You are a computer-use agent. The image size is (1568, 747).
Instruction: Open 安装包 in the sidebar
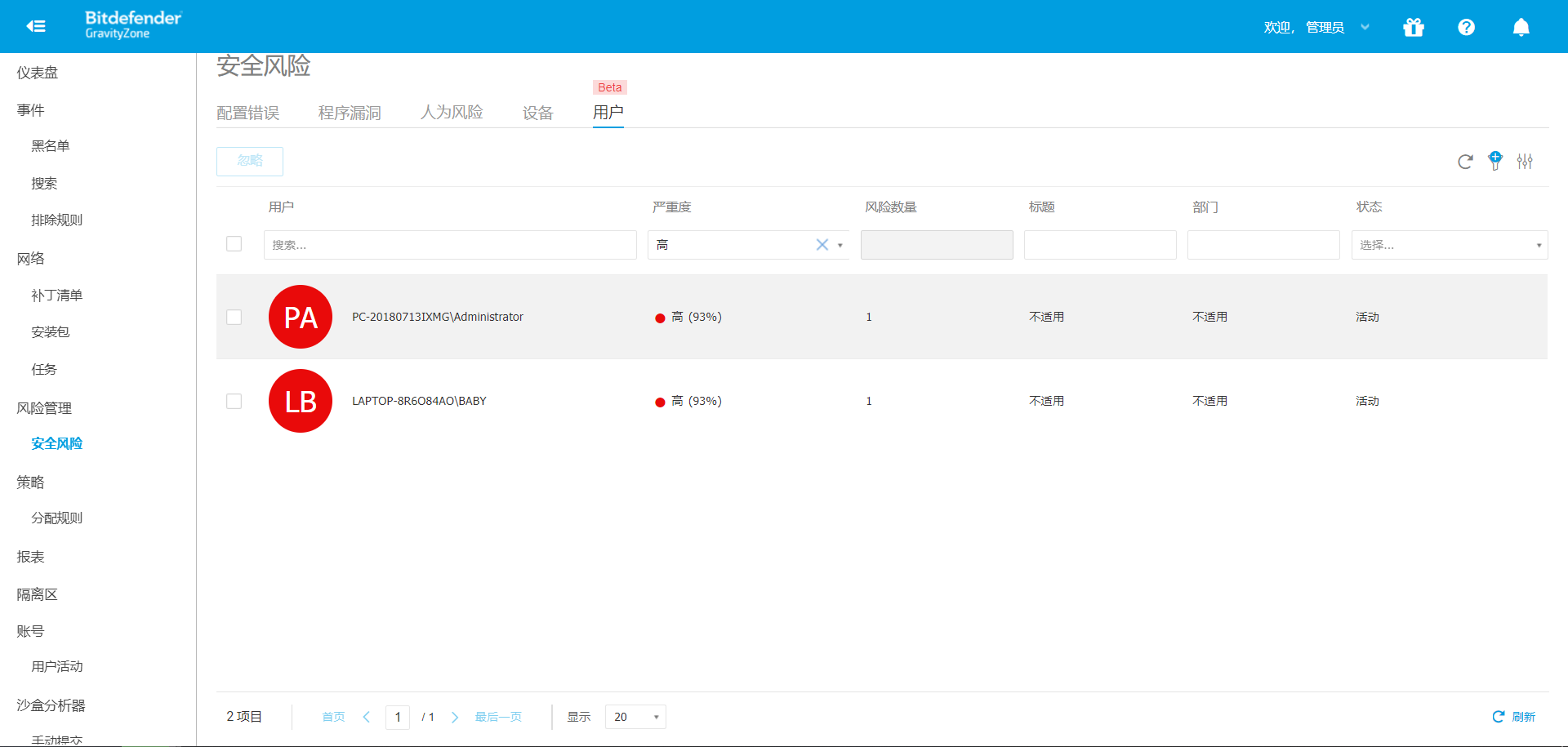point(51,332)
